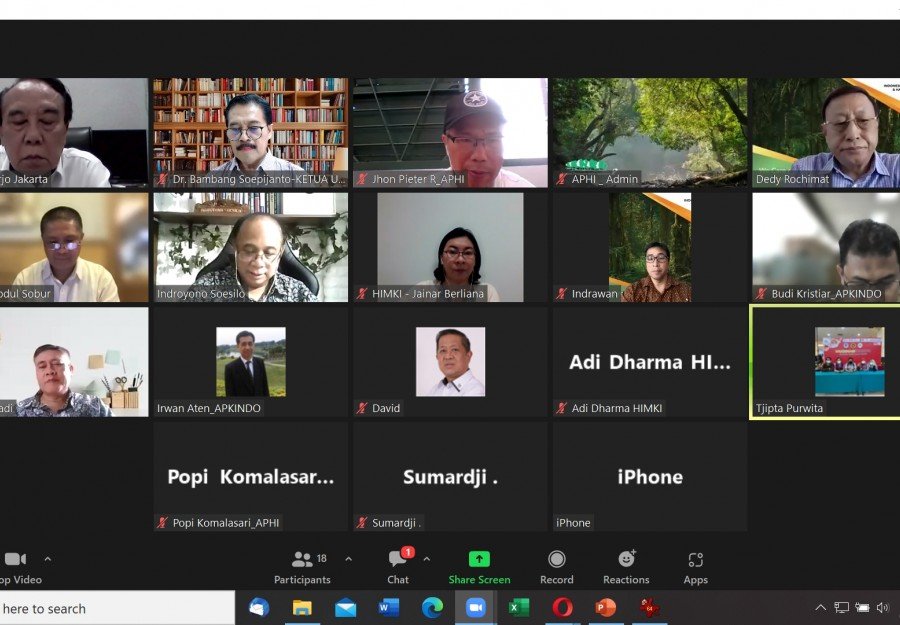This screenshot has width=900, height=625.
Task: Expand the chevron next to Participants
Action: pyautogui.click(x=348, y=559)
